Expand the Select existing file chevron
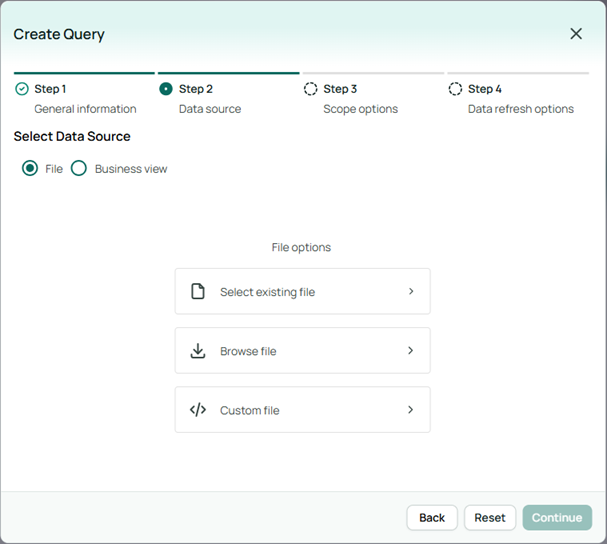The image size is (607, 544). pyautogui.click(x=411, y=291)
